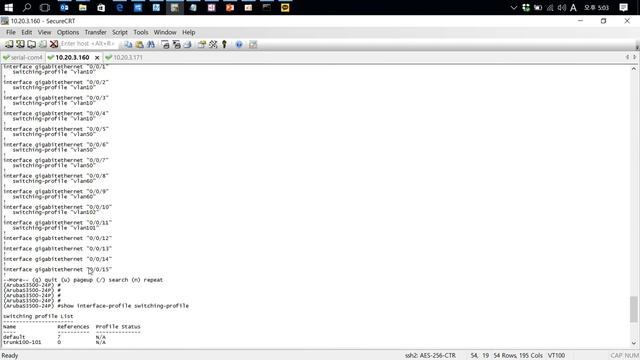The width and height of the screenshot is (640, 360).
Task: Switch to the serial-com4 session tab
Action: pyautogui.click(x=23, y=58)
